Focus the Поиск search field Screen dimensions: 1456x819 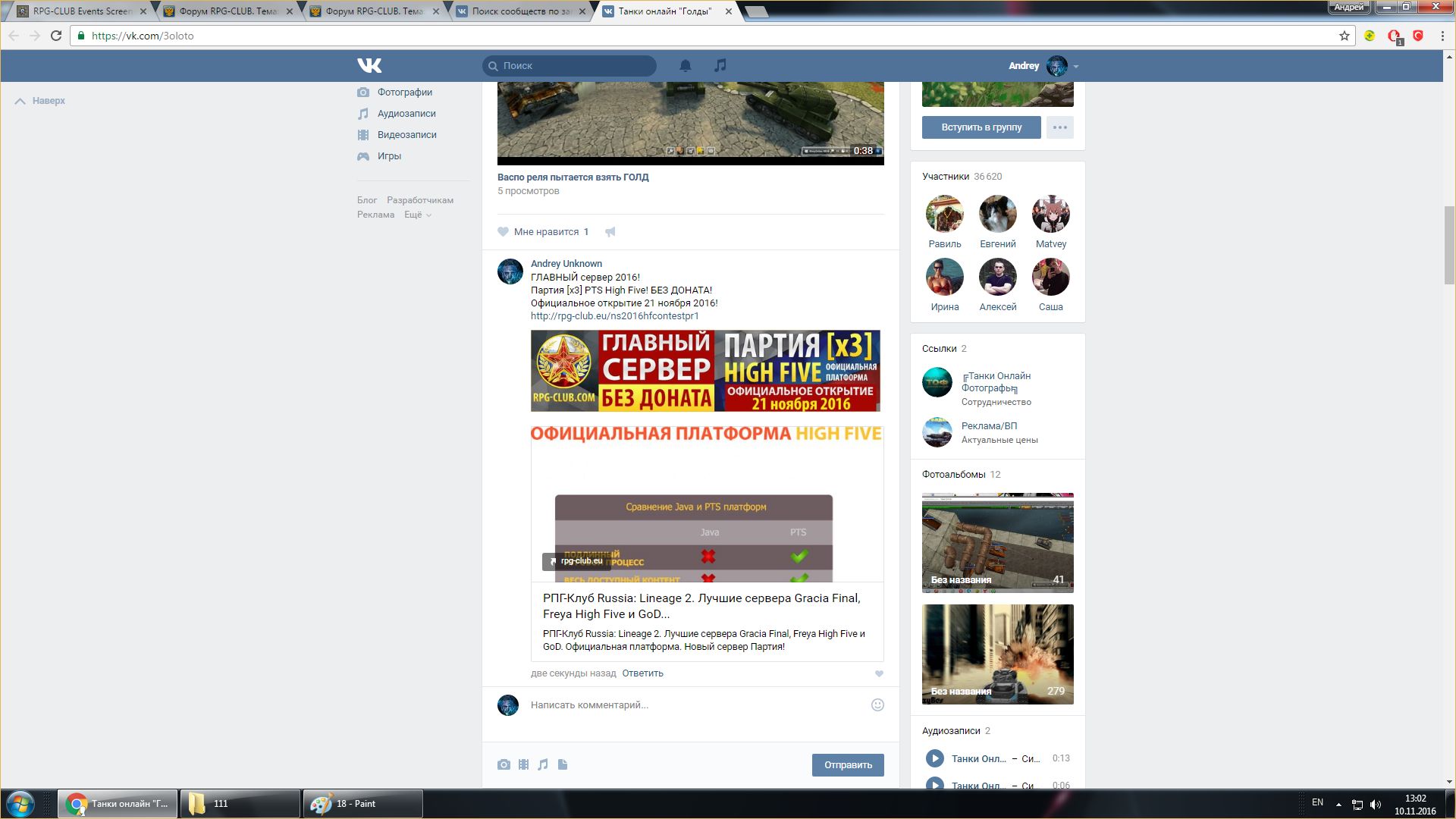[570, 66]
